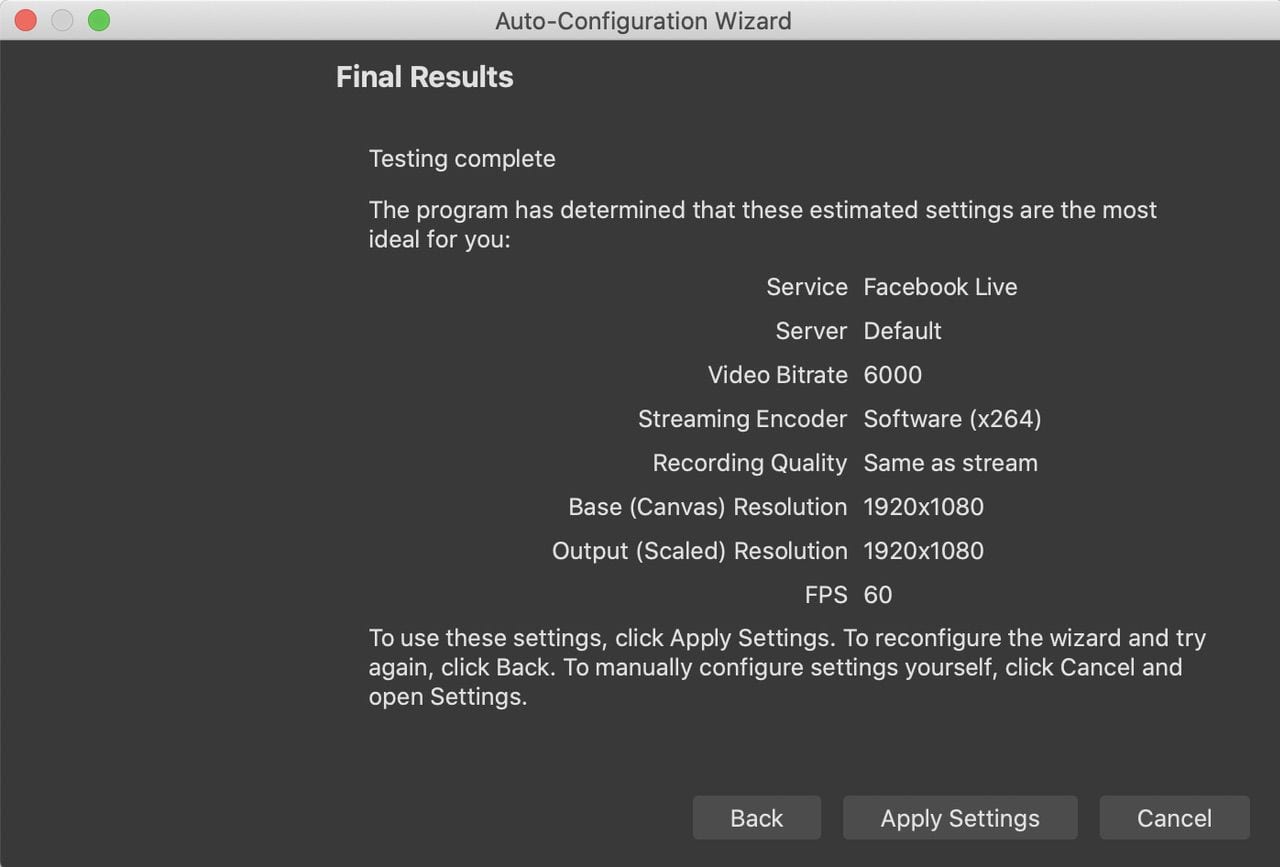Click the Video Bitrate label
Viewport: 1280px width, 867px height.
pos(777,375)
